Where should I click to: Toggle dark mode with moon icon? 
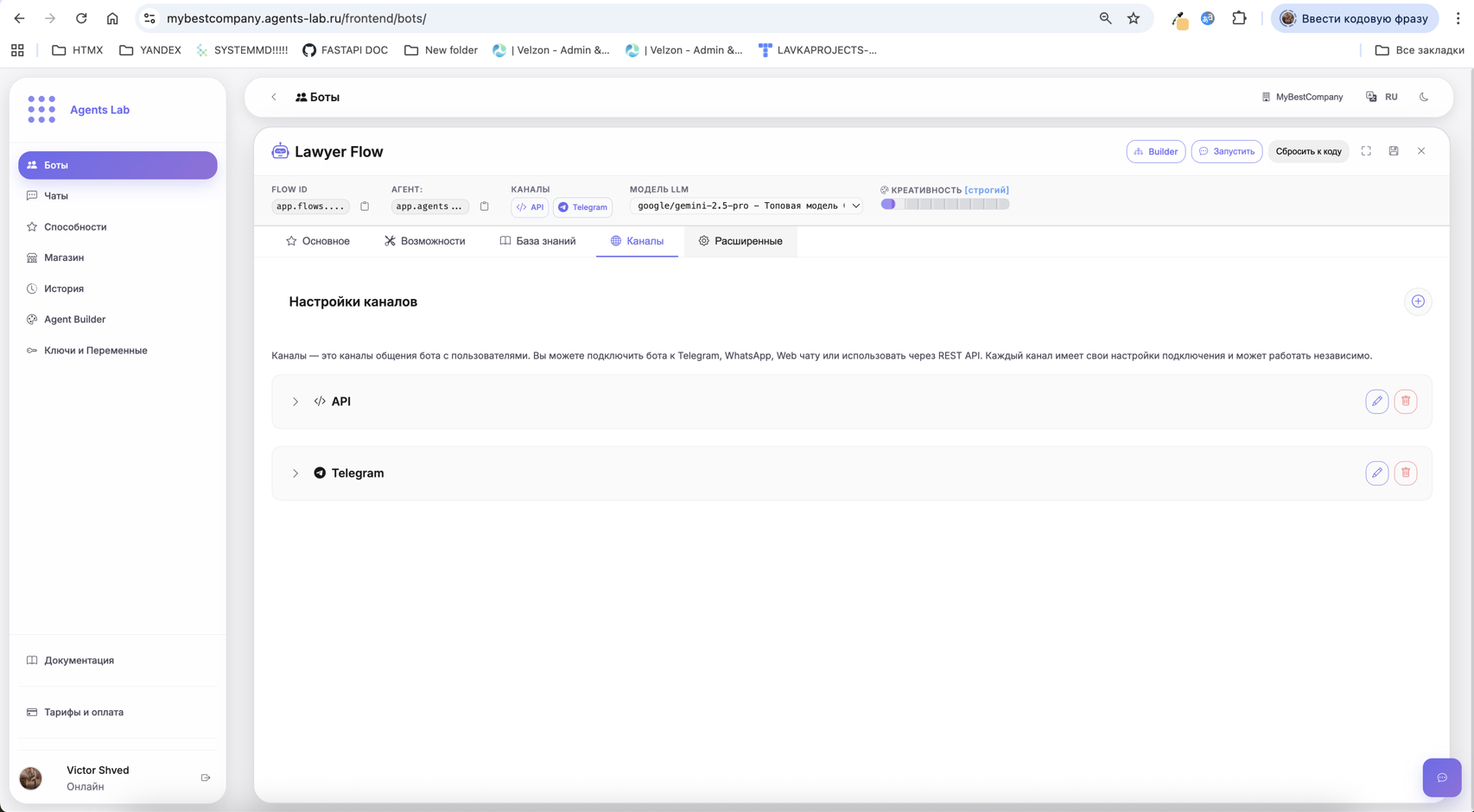pyautogui.click(x=1424, y=98)
